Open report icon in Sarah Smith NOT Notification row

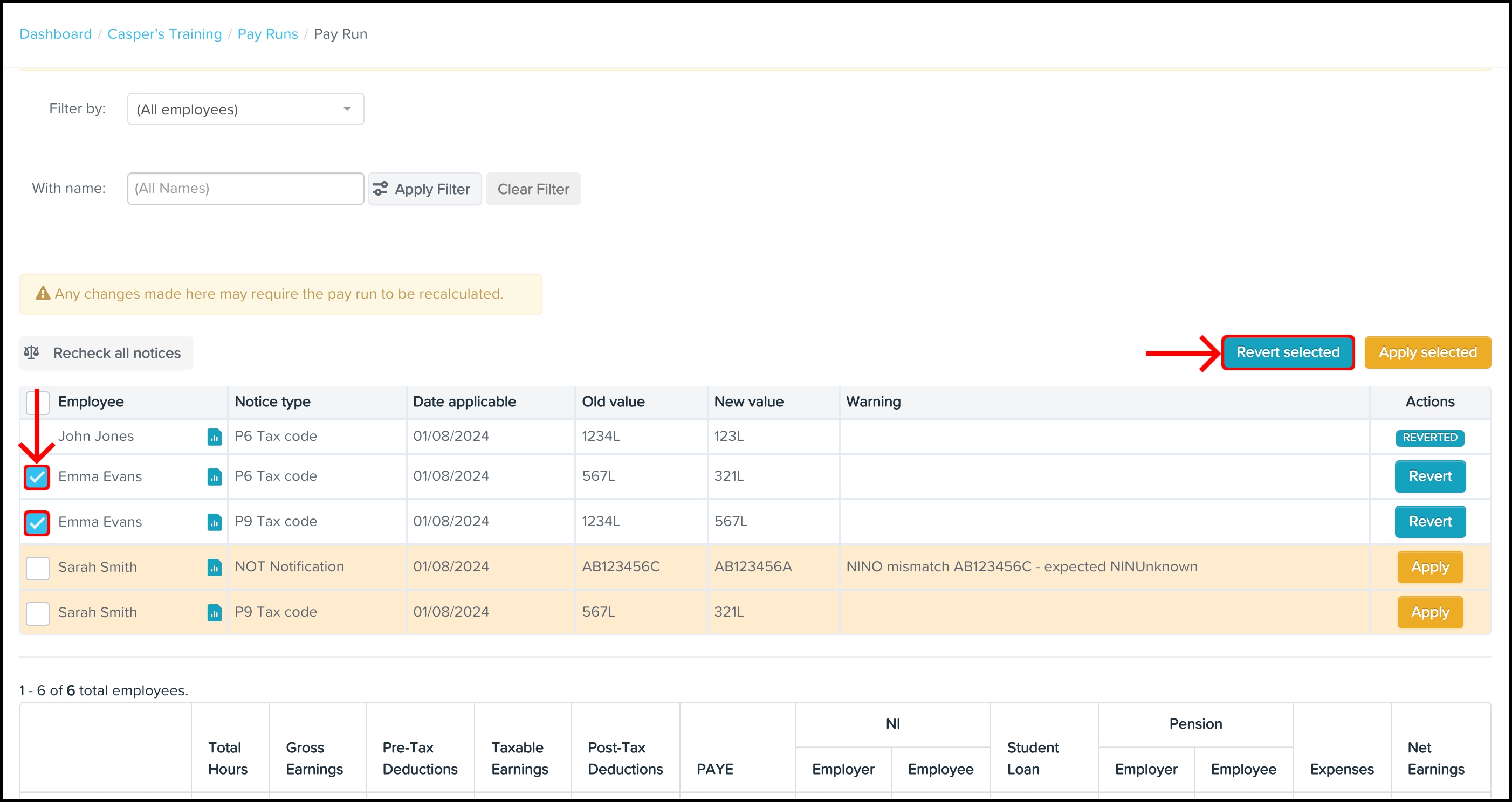[x=214, y=568]
